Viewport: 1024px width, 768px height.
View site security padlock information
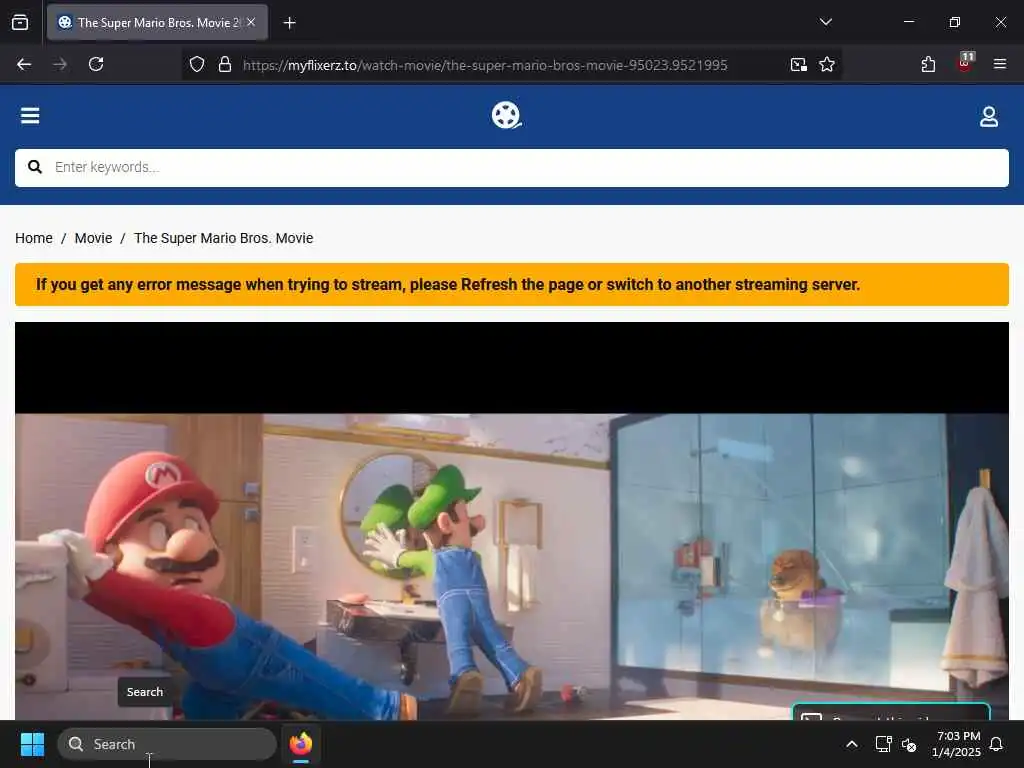click(225, 65)
